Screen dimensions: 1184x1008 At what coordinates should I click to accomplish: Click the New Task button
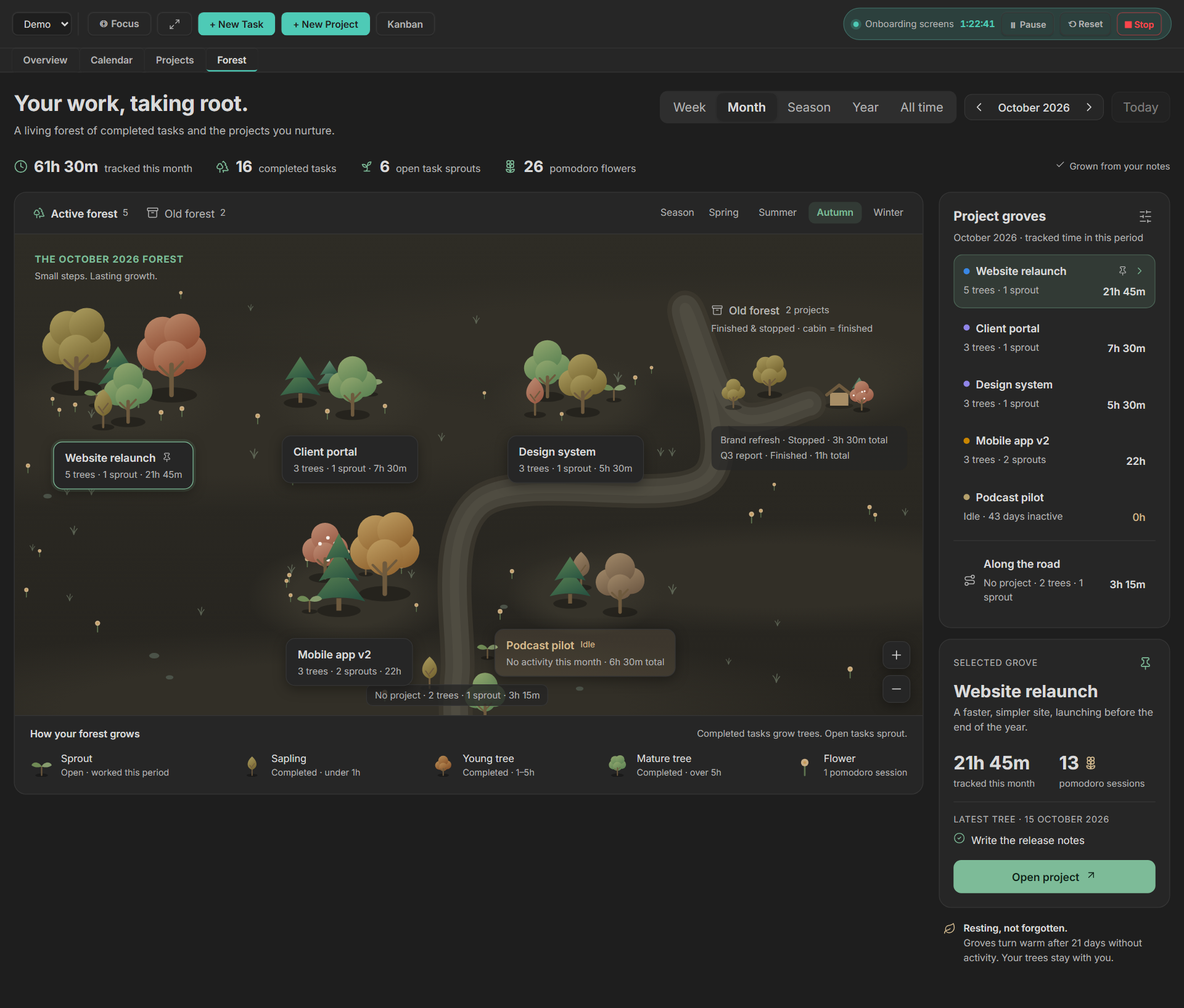[236, 24]
